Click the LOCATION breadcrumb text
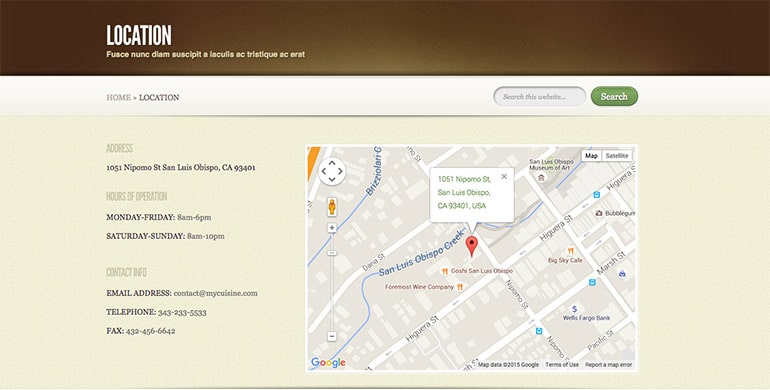 click(x=159, y=97)
